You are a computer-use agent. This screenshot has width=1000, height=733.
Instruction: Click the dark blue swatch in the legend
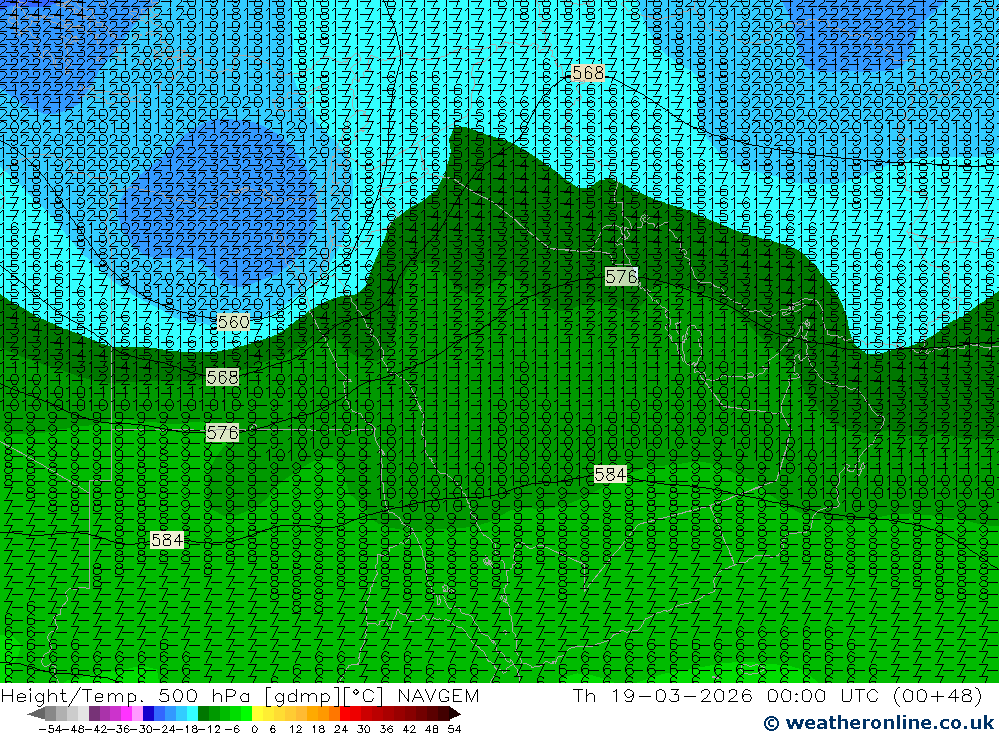[148, 714]
